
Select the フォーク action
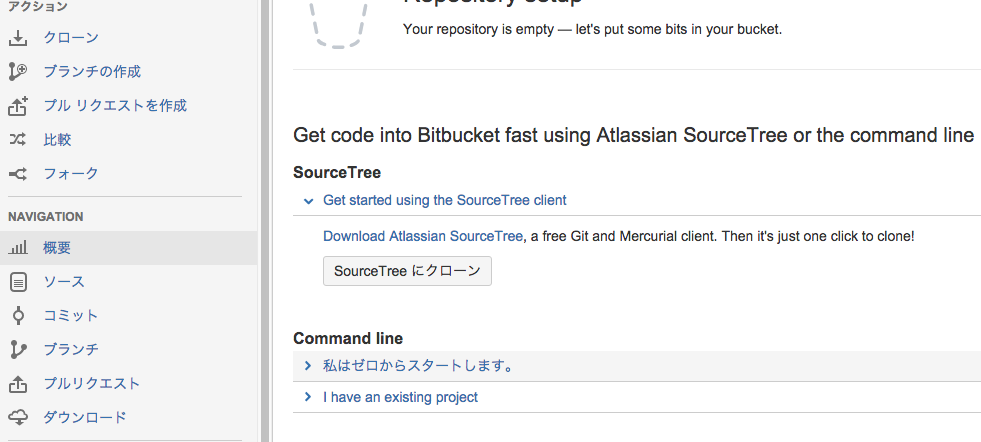pos(71,174)
